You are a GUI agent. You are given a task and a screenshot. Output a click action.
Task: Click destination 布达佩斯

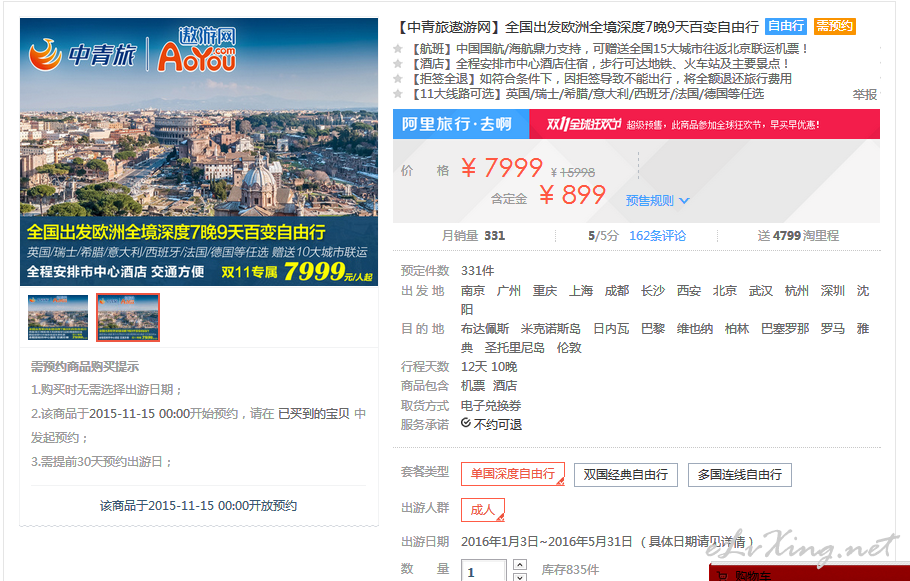click(x=485, y=329)
